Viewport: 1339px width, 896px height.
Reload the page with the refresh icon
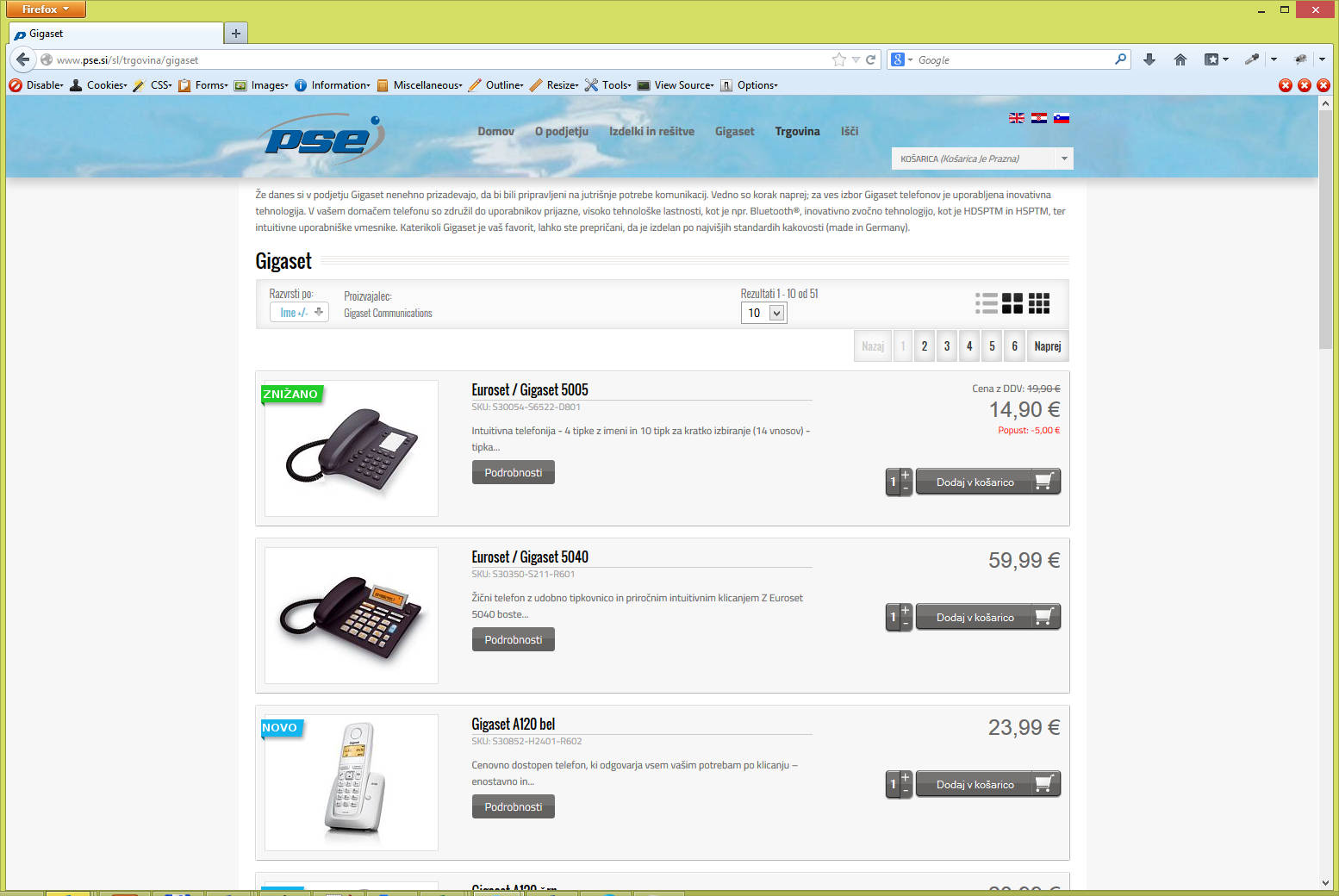pyautogui.click(x=870, y=59)
